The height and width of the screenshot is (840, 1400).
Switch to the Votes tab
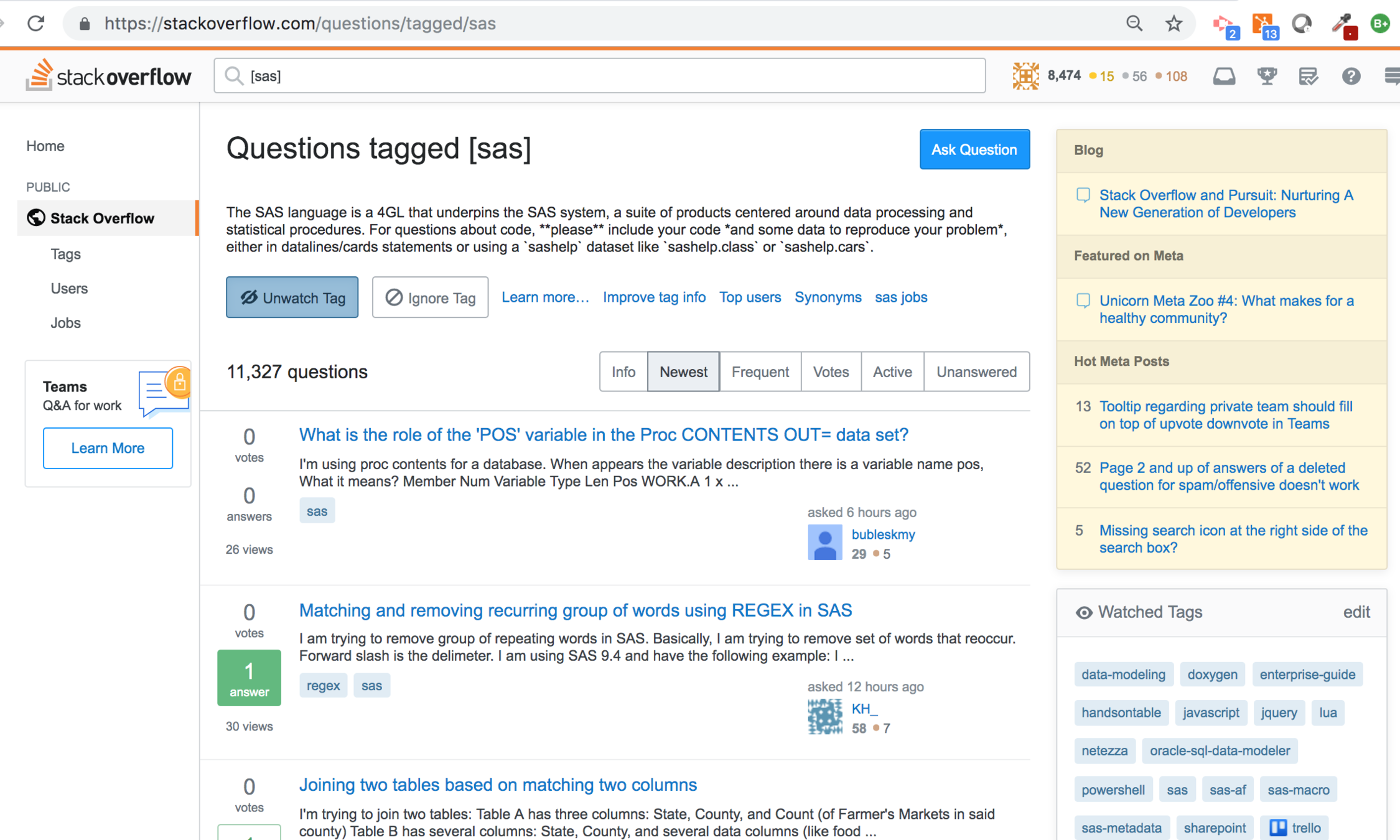(830, 371)
